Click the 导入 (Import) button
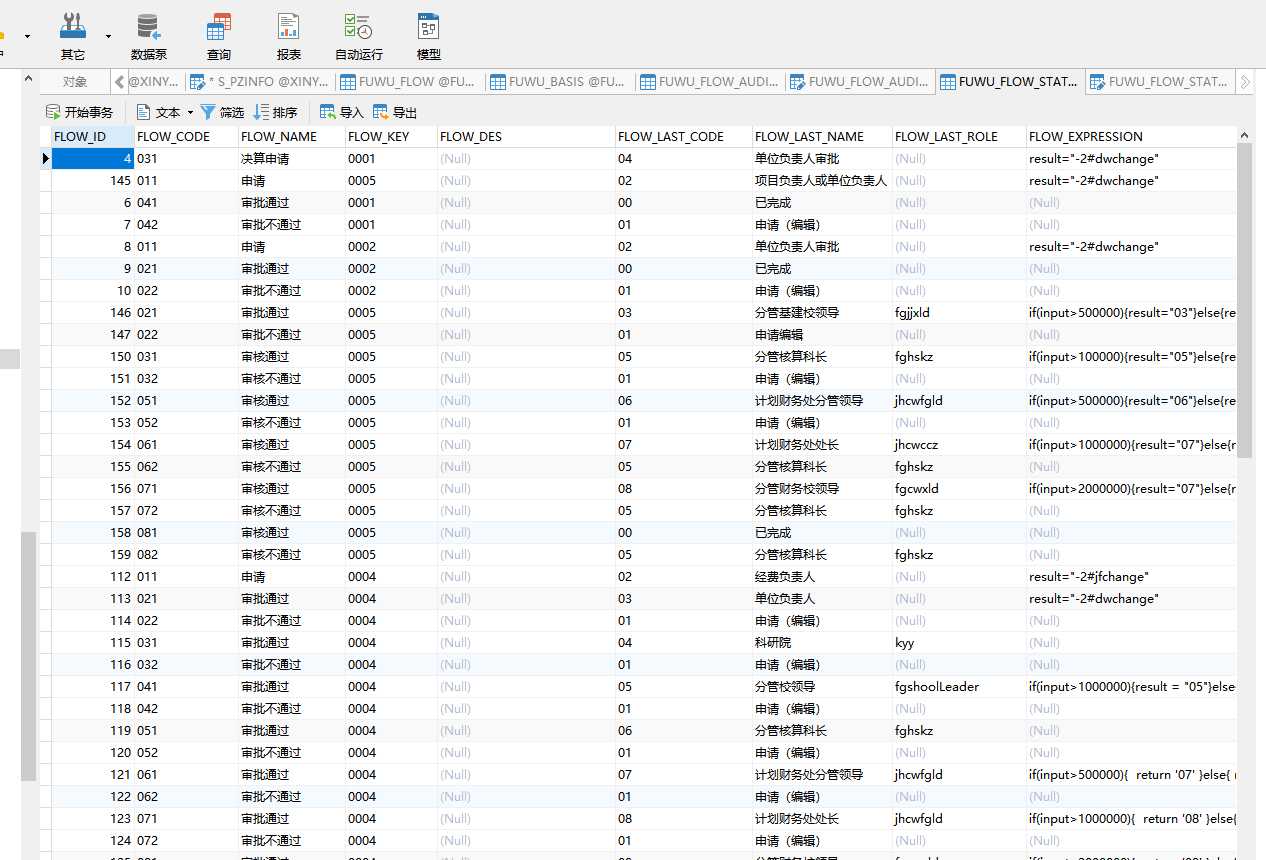This screenshot has width=1266, height=860. pyautogui.click(x=341, y=112)
